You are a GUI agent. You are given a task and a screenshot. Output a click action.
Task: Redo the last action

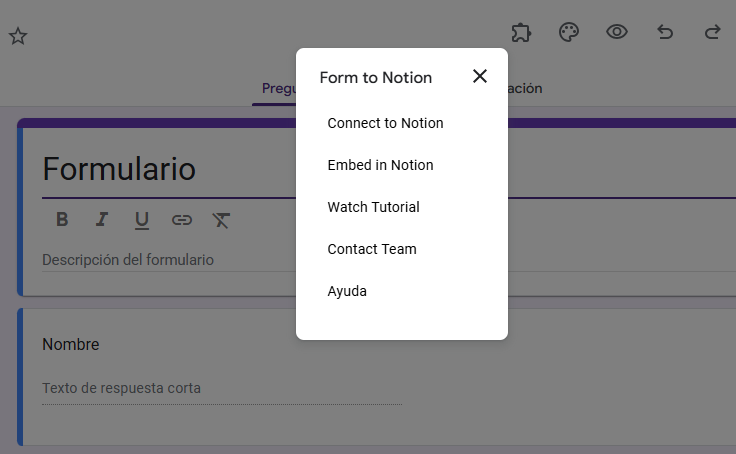point(712,32)
